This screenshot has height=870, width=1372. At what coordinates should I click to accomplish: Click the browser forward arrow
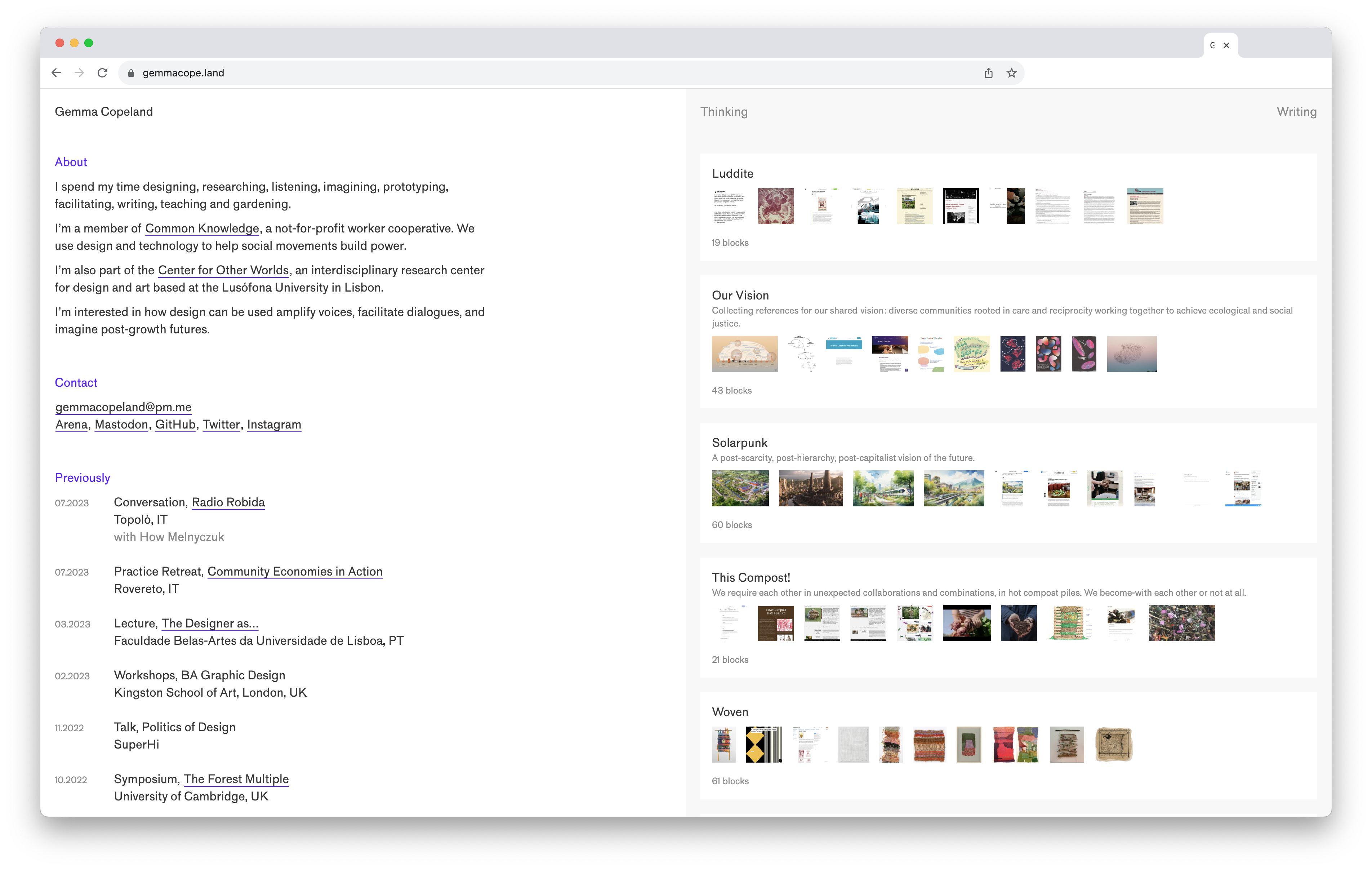click(79, 73)
